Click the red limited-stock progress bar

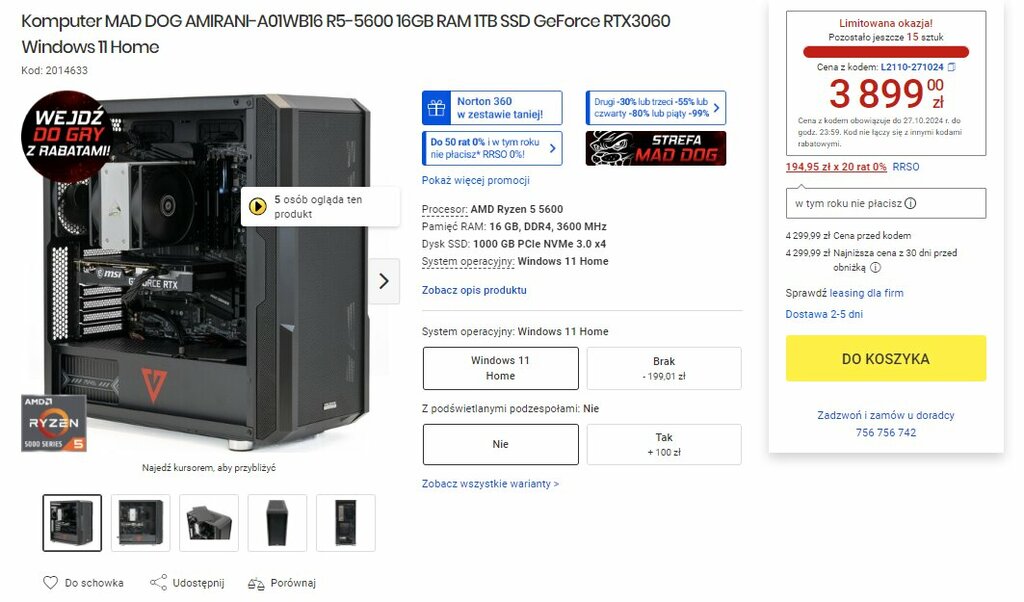pos(886,52)
